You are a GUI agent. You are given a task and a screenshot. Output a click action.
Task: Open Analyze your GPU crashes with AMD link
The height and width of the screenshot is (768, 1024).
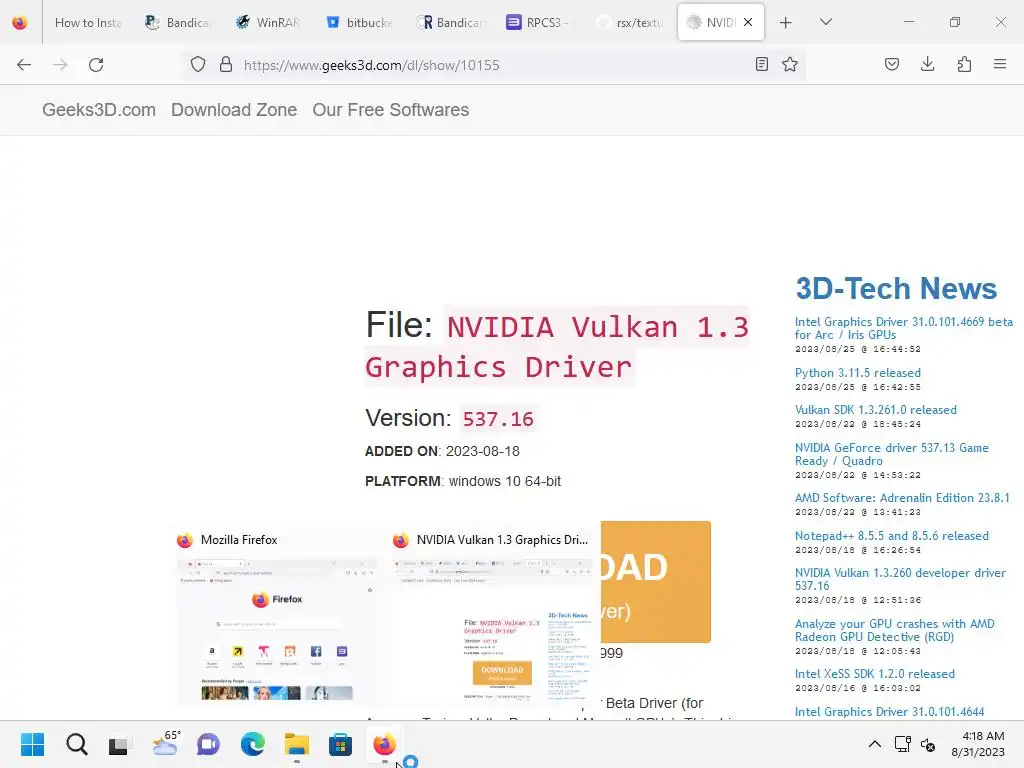(x=894, y=630)
